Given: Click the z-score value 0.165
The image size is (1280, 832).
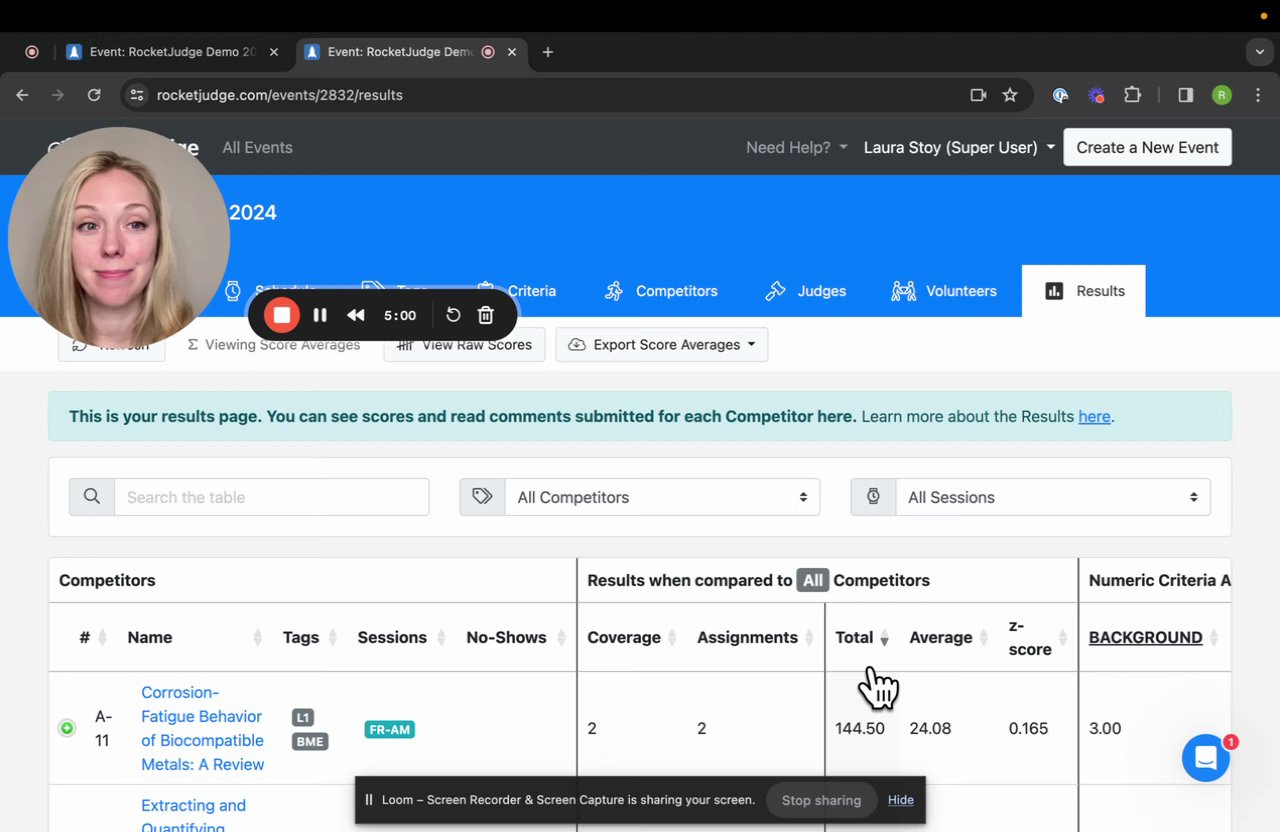Looking at the screenshot, I should coord(1028,728).
